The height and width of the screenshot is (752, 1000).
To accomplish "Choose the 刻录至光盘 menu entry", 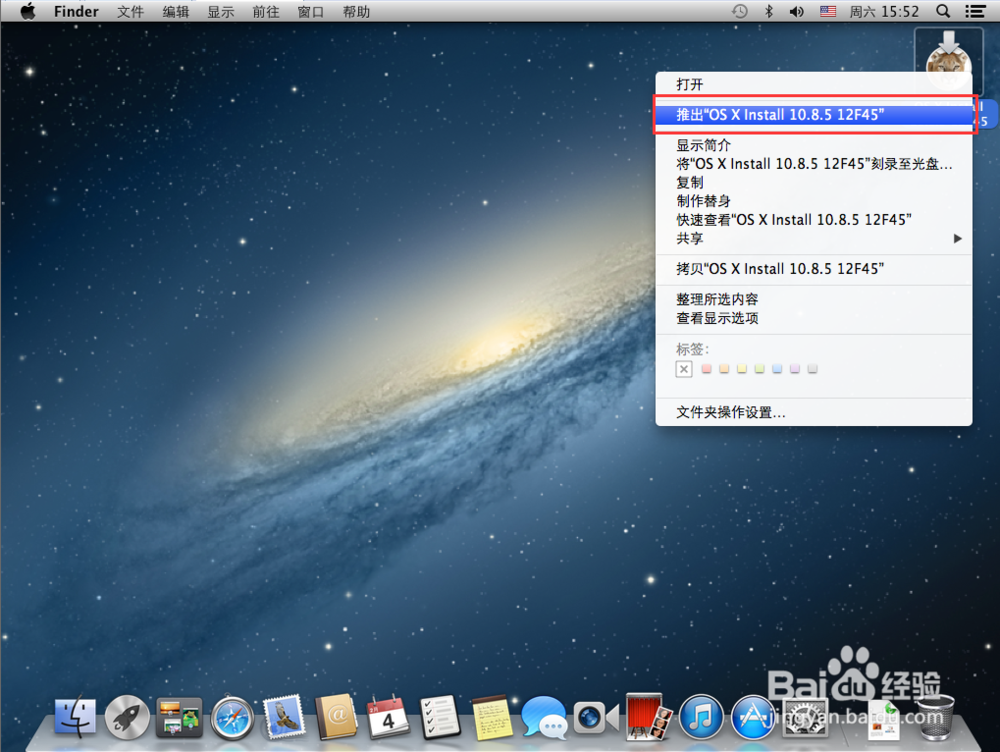I will (814, 164).
